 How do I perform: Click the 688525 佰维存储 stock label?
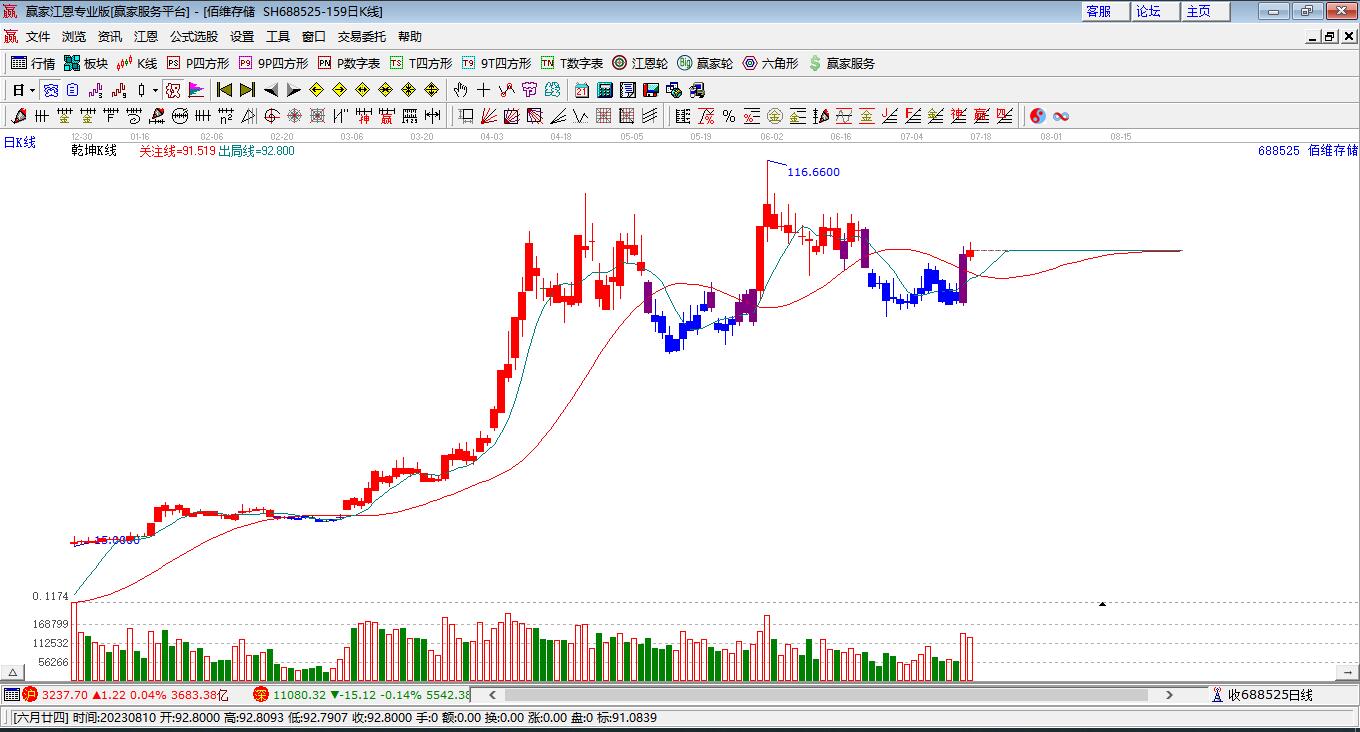click(x=1308, y=151)
